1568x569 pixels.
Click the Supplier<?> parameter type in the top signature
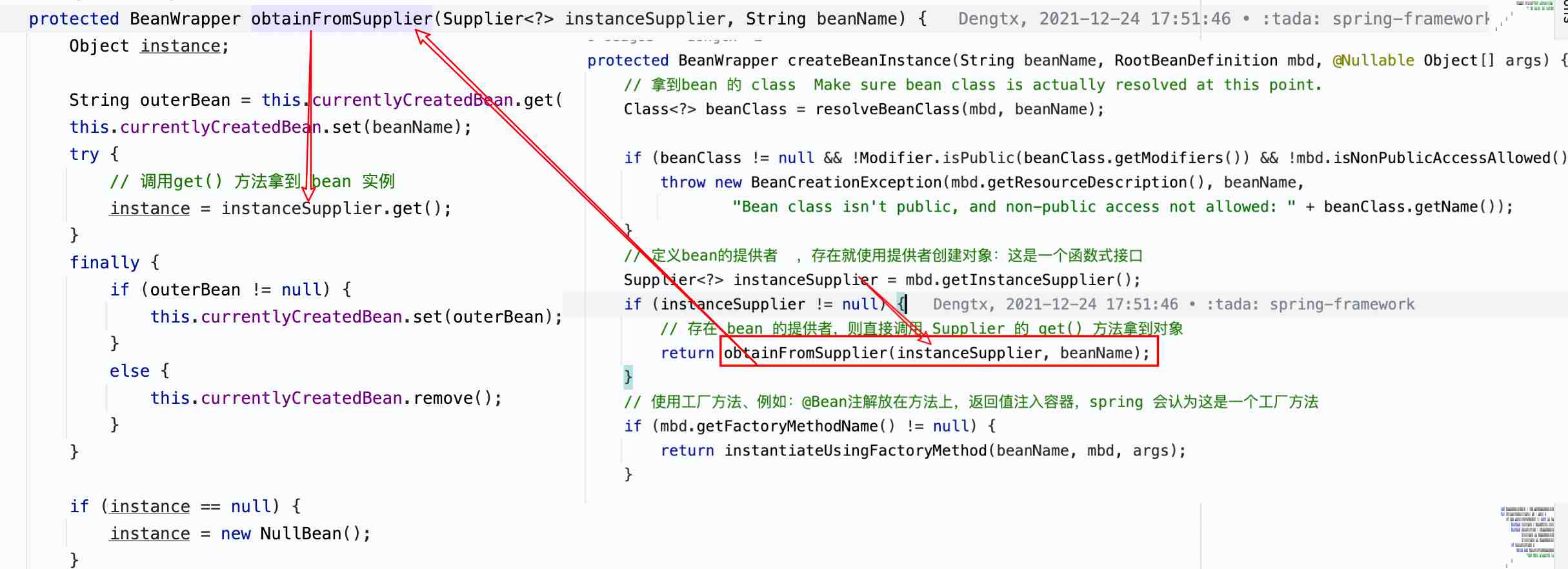pyautogui.click(x=498, y=19)
